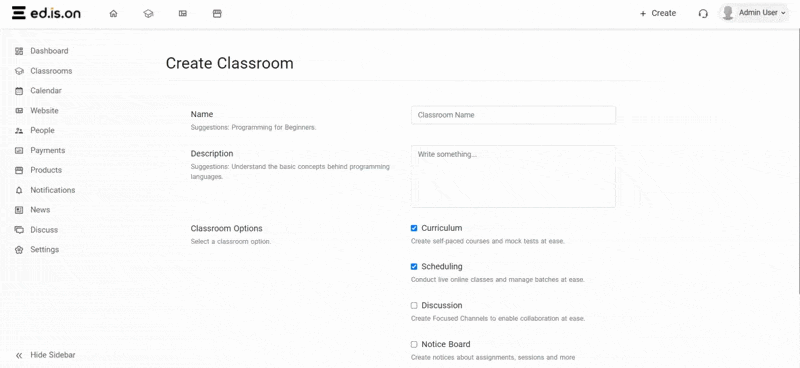Open the Create menu button

tap(658, 13)
